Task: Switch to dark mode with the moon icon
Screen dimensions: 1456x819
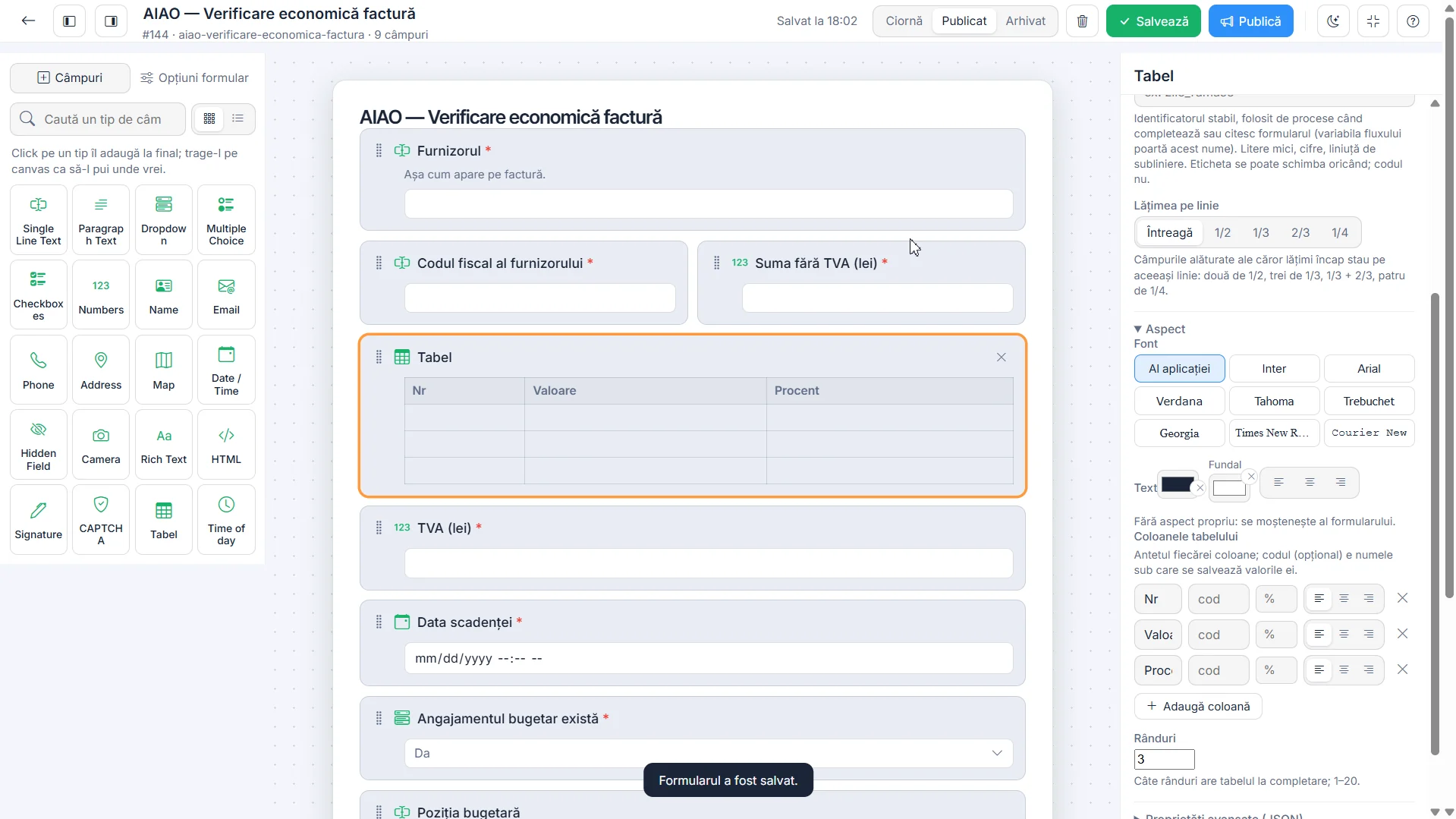Action: pos(1333,21)
